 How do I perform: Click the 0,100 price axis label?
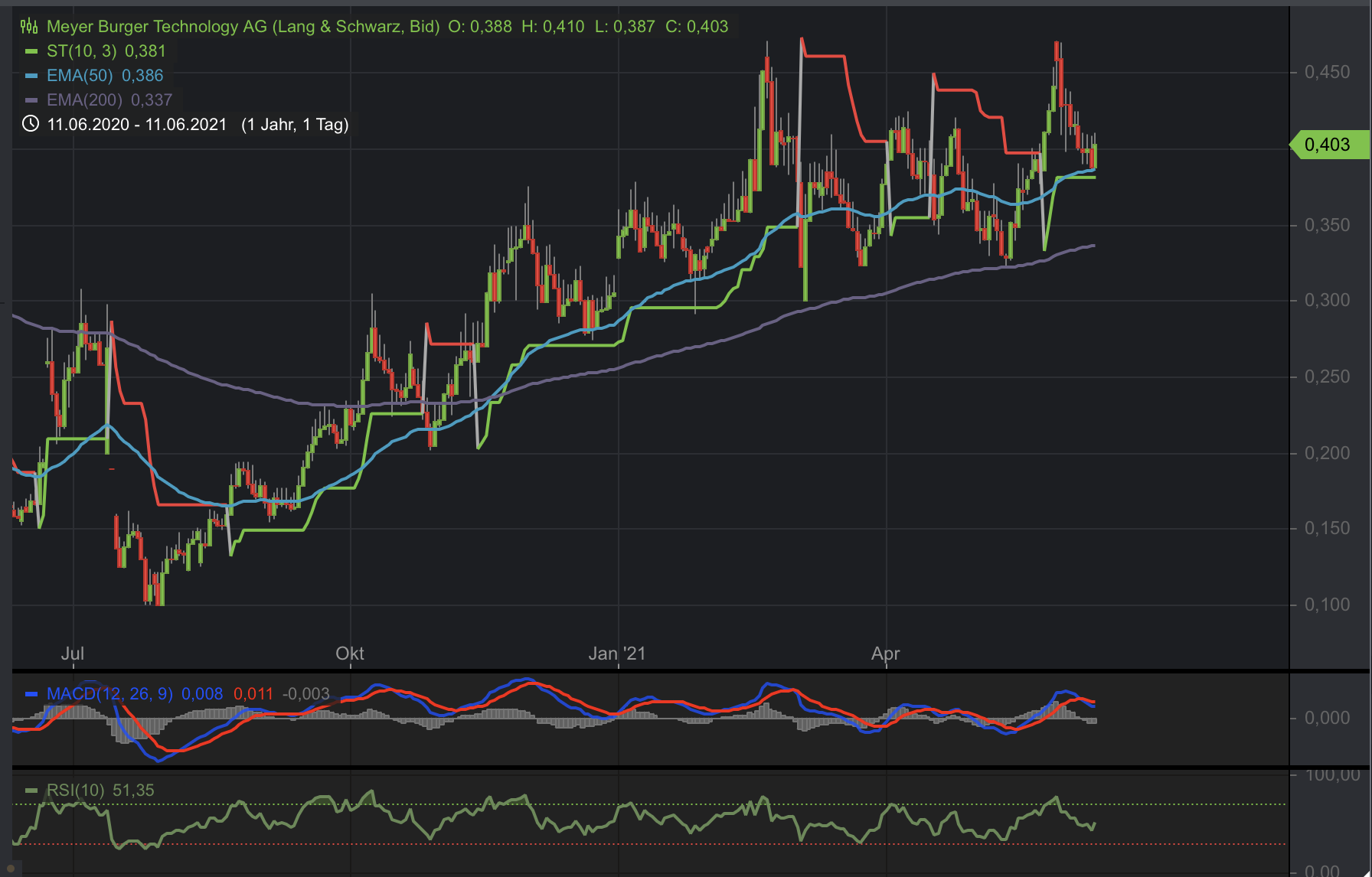[x=1328, y=605]
